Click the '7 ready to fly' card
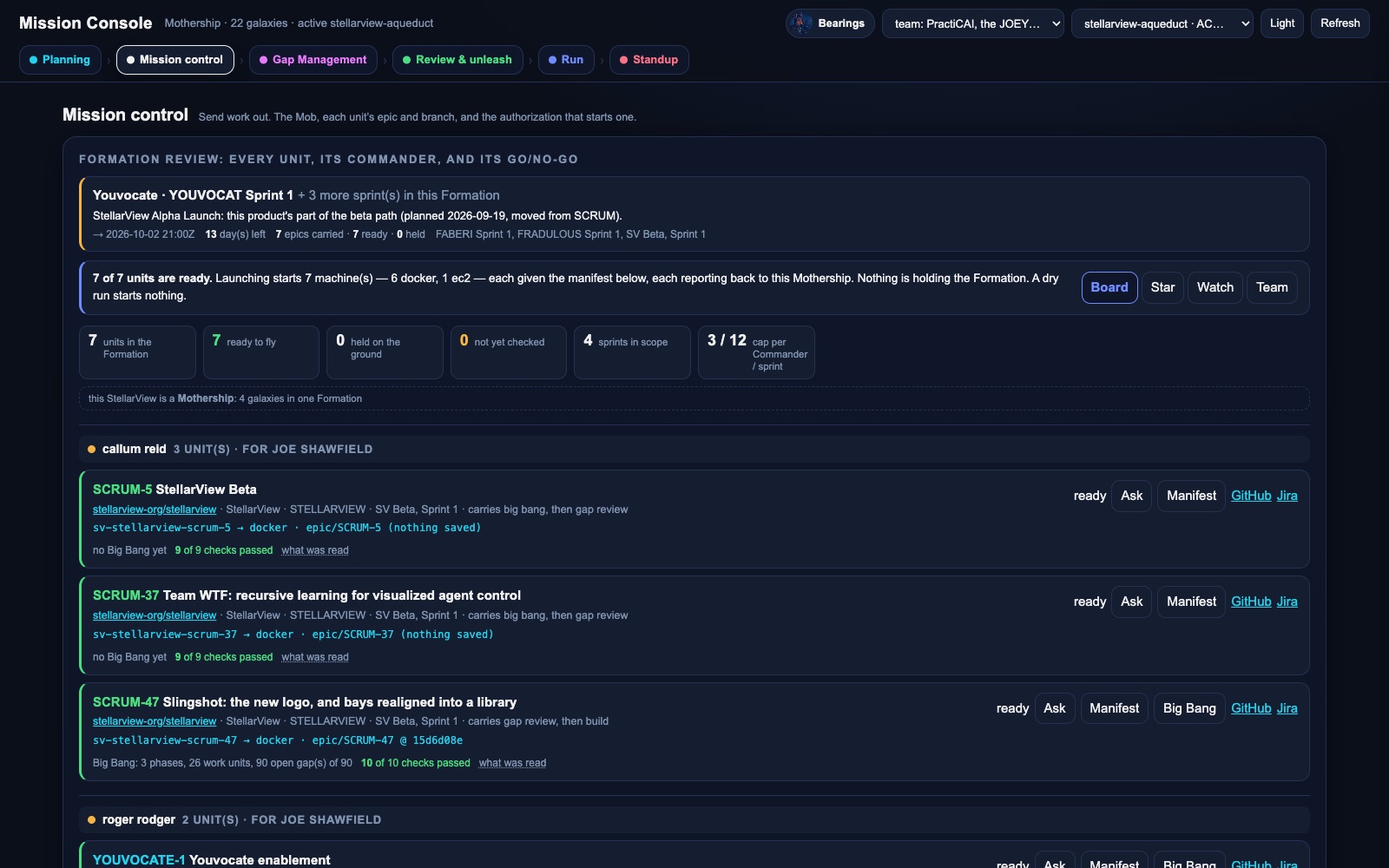The height and width of the screenshot is (868, 1389). 261,352
